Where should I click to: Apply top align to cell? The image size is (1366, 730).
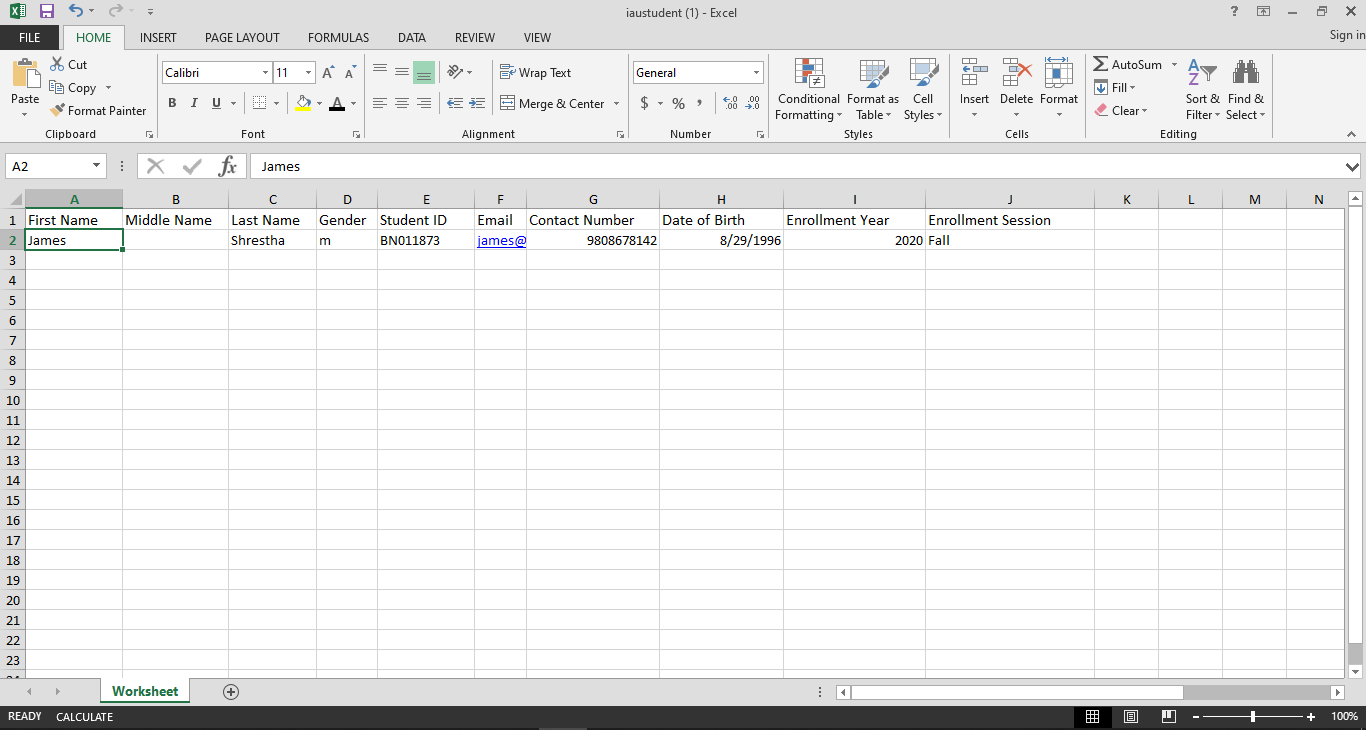pyautogui.click(x=380, y=72)
